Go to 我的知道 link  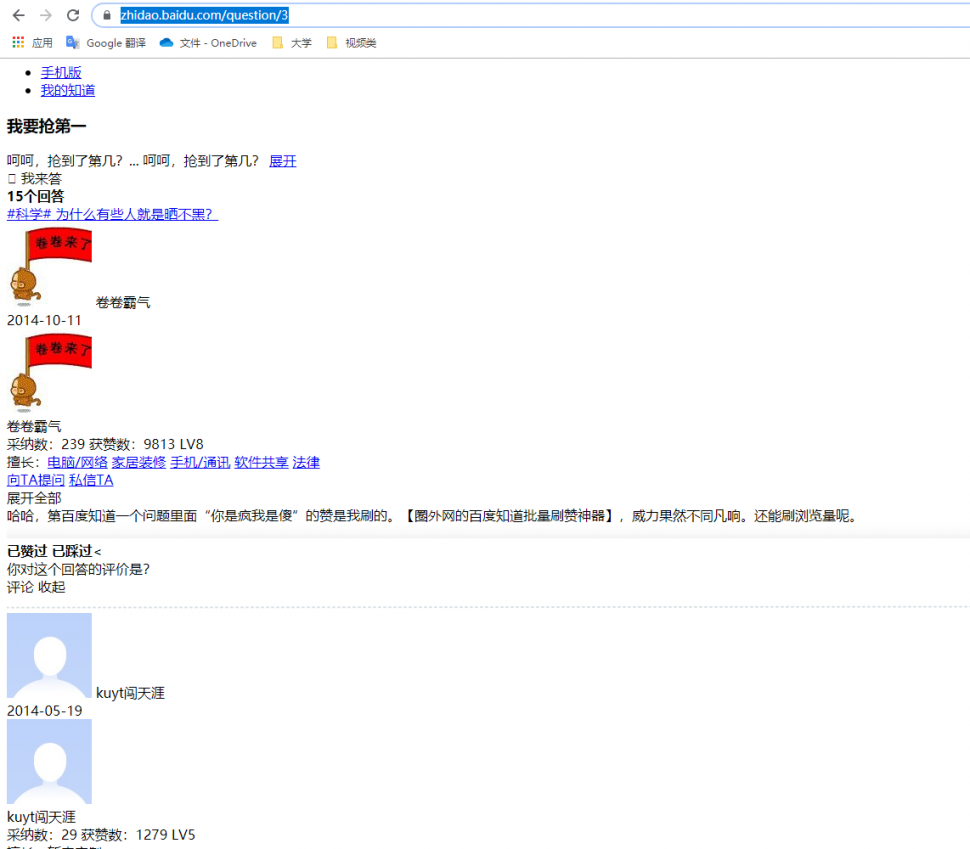pos(68,90)
